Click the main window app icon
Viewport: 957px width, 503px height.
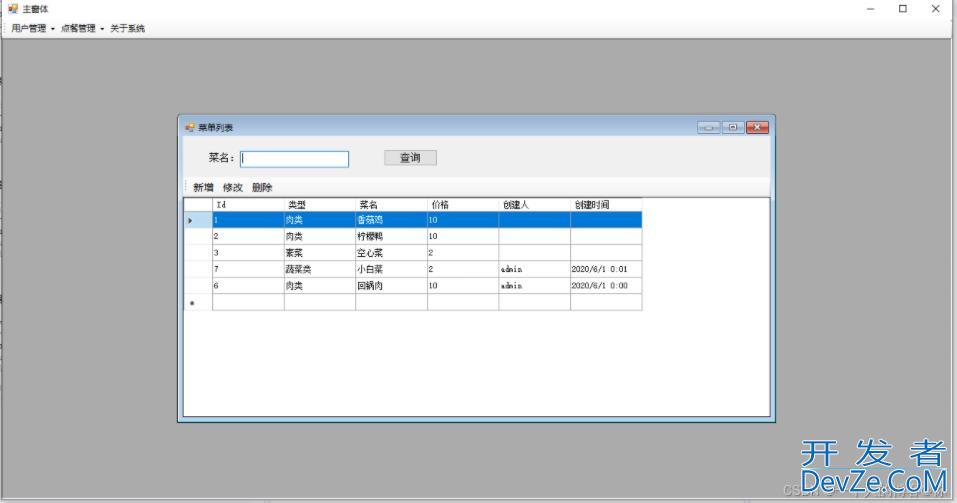click(x=13, y=9)
